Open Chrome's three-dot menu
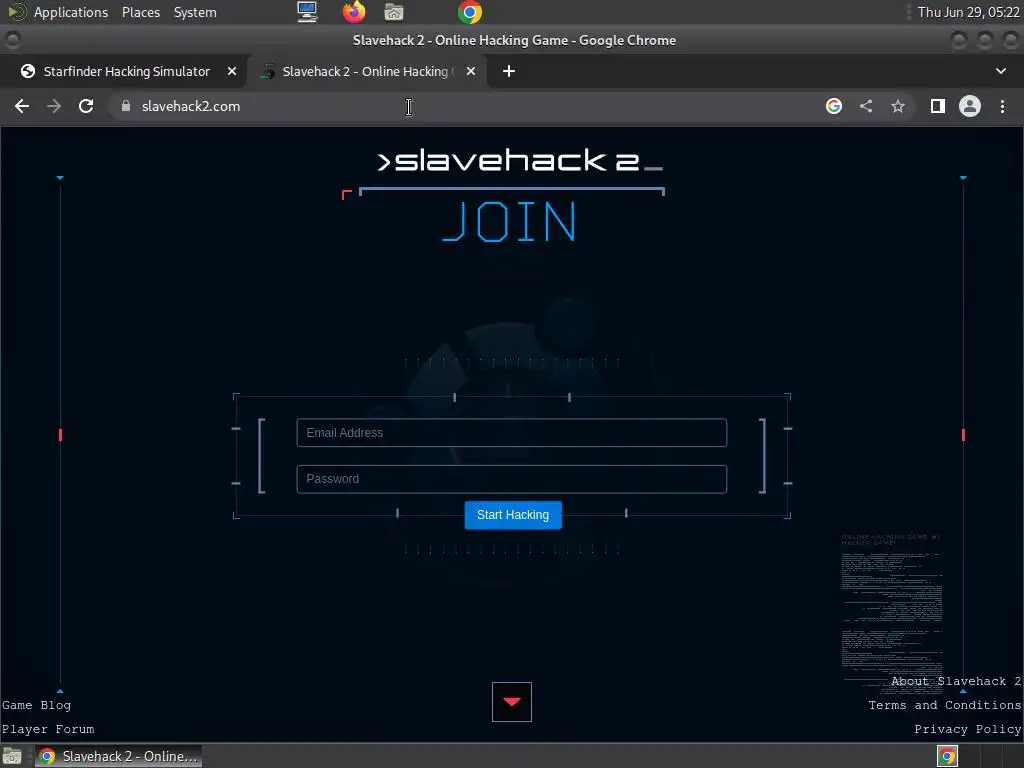This screenshot has height=768, width=1024. coord(1002,106)
